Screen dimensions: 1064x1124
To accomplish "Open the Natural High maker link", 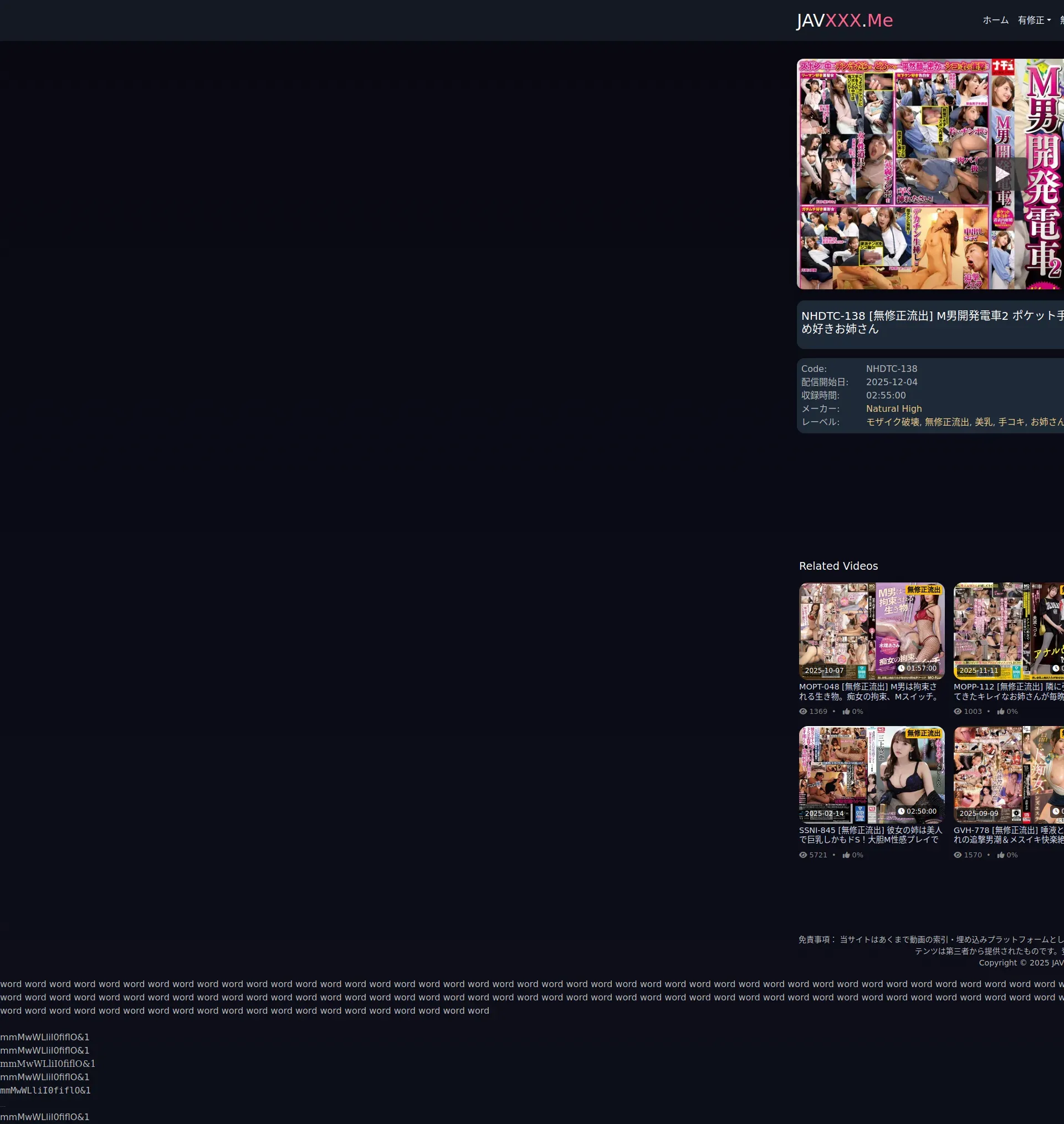I will pos(893,409).
